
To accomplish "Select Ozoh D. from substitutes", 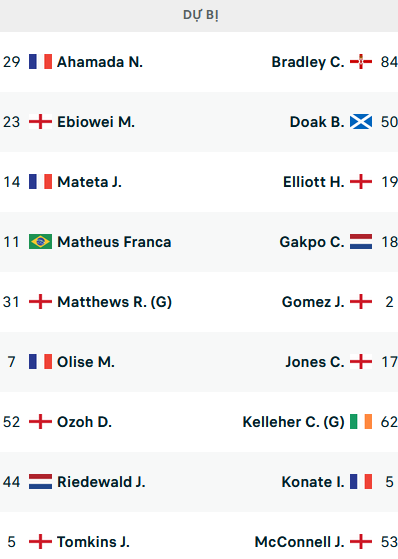I will click(x=85, y=422).
